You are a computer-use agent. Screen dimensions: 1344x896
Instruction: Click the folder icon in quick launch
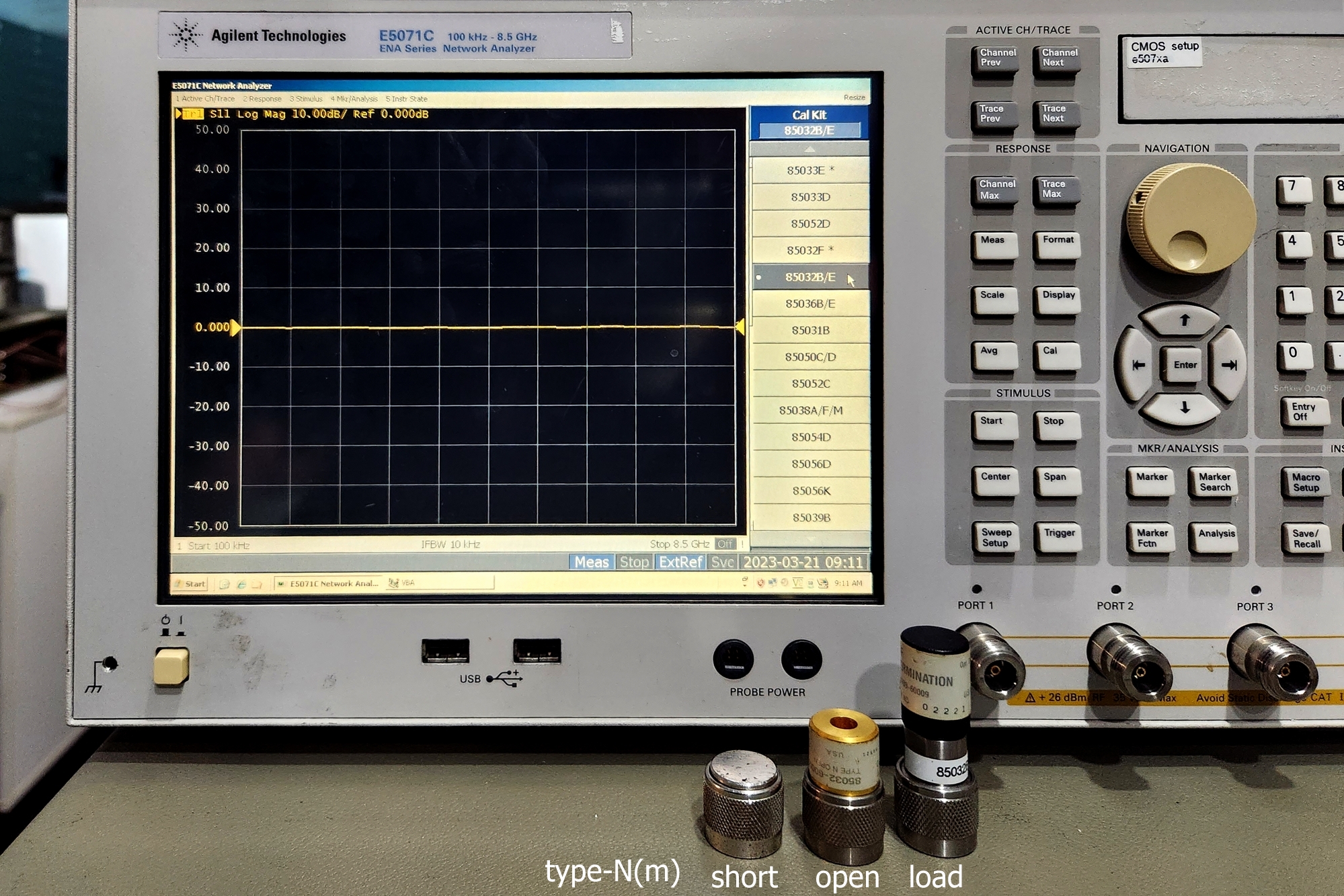(256, 584)
